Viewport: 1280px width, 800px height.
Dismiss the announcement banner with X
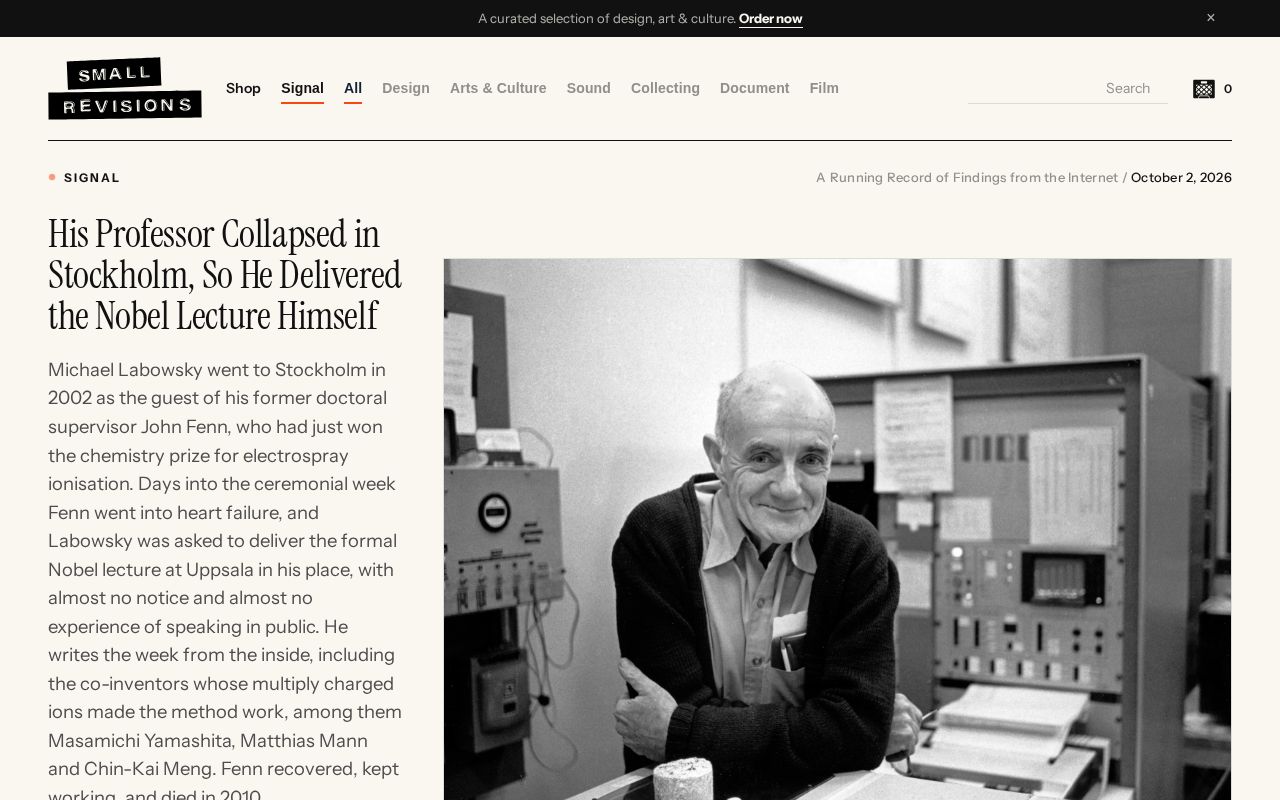(1211, 18)
